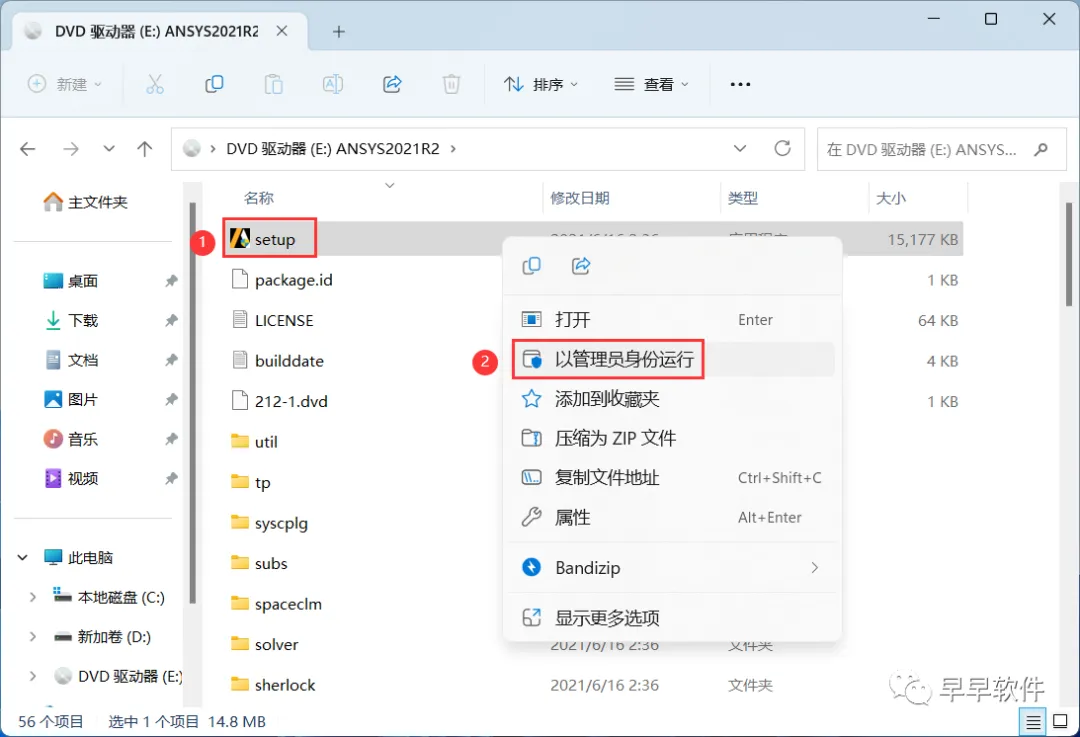Image resolution: width=1080 pixels, height=737 pixels.
Task: Expand address bar history dropdown
Action: pos(740,148)
